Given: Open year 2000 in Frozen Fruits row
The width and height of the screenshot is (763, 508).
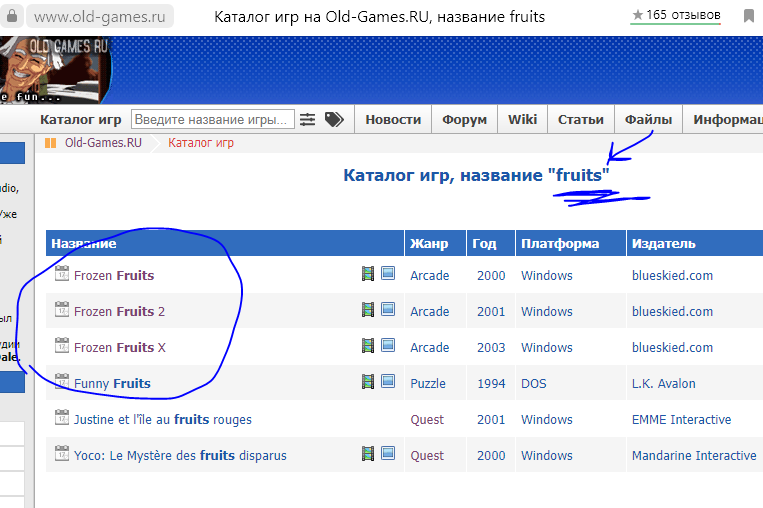Looking at the screenshot, I should [x=491, y=275].
